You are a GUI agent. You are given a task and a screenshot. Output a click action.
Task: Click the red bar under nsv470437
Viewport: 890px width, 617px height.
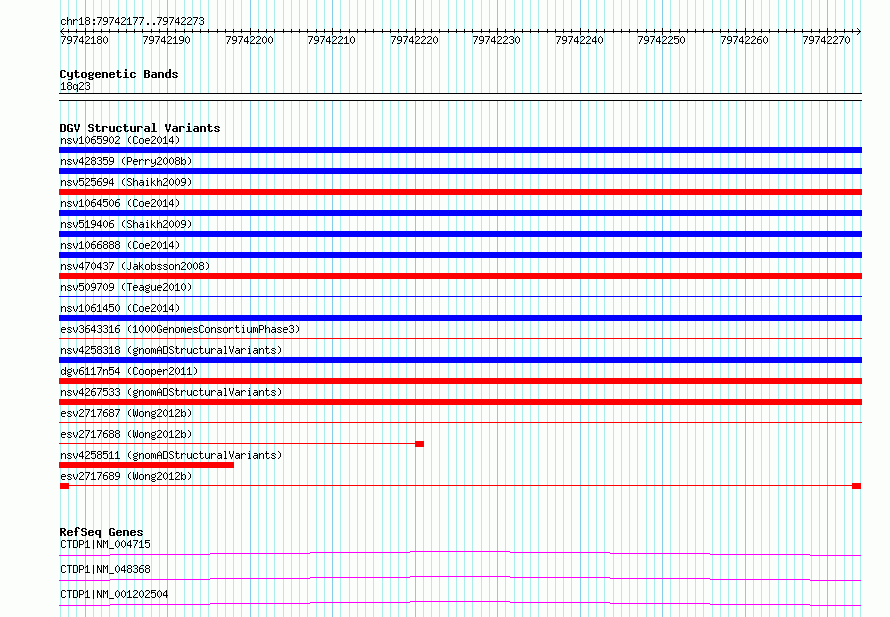coord(460,276)
